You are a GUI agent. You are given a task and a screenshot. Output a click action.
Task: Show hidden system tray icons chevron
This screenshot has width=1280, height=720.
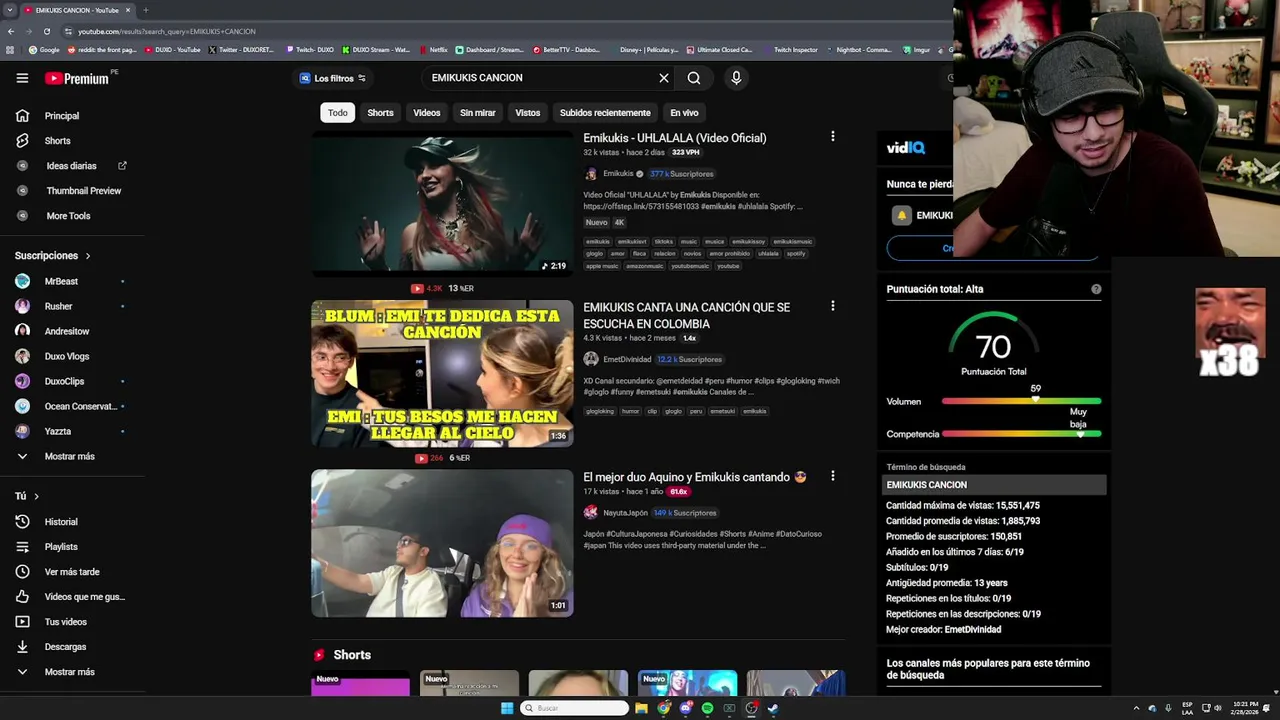tap(1136, 708)
